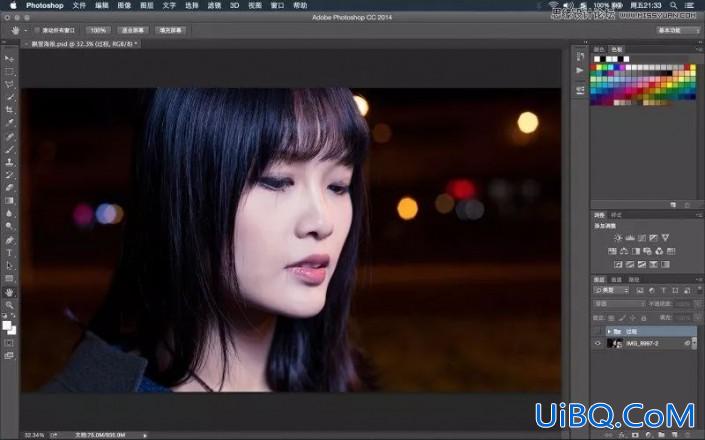Expand the layer group folder

point(609,331)
